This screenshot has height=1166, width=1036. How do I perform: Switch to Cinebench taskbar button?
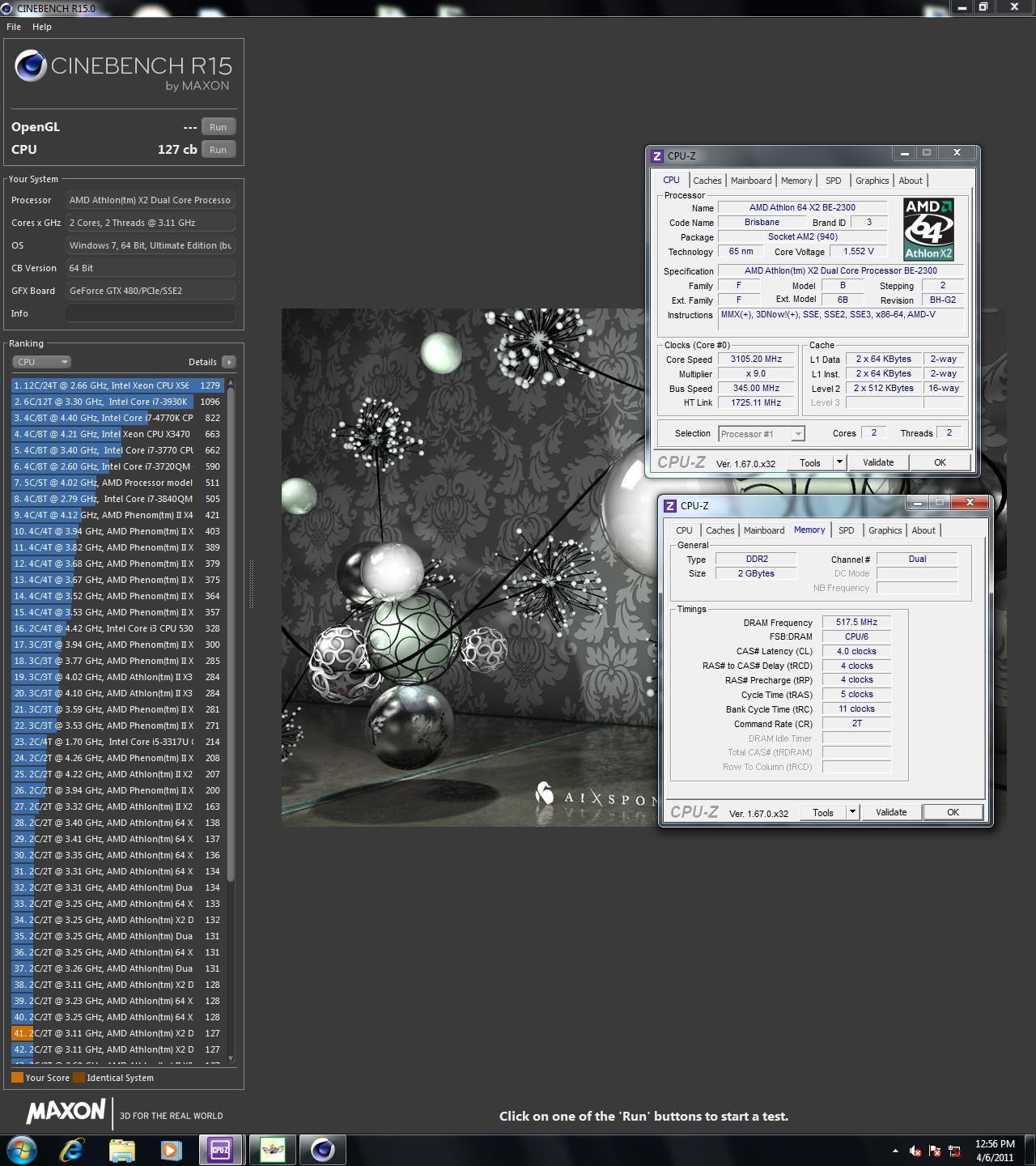(323, 1150)
